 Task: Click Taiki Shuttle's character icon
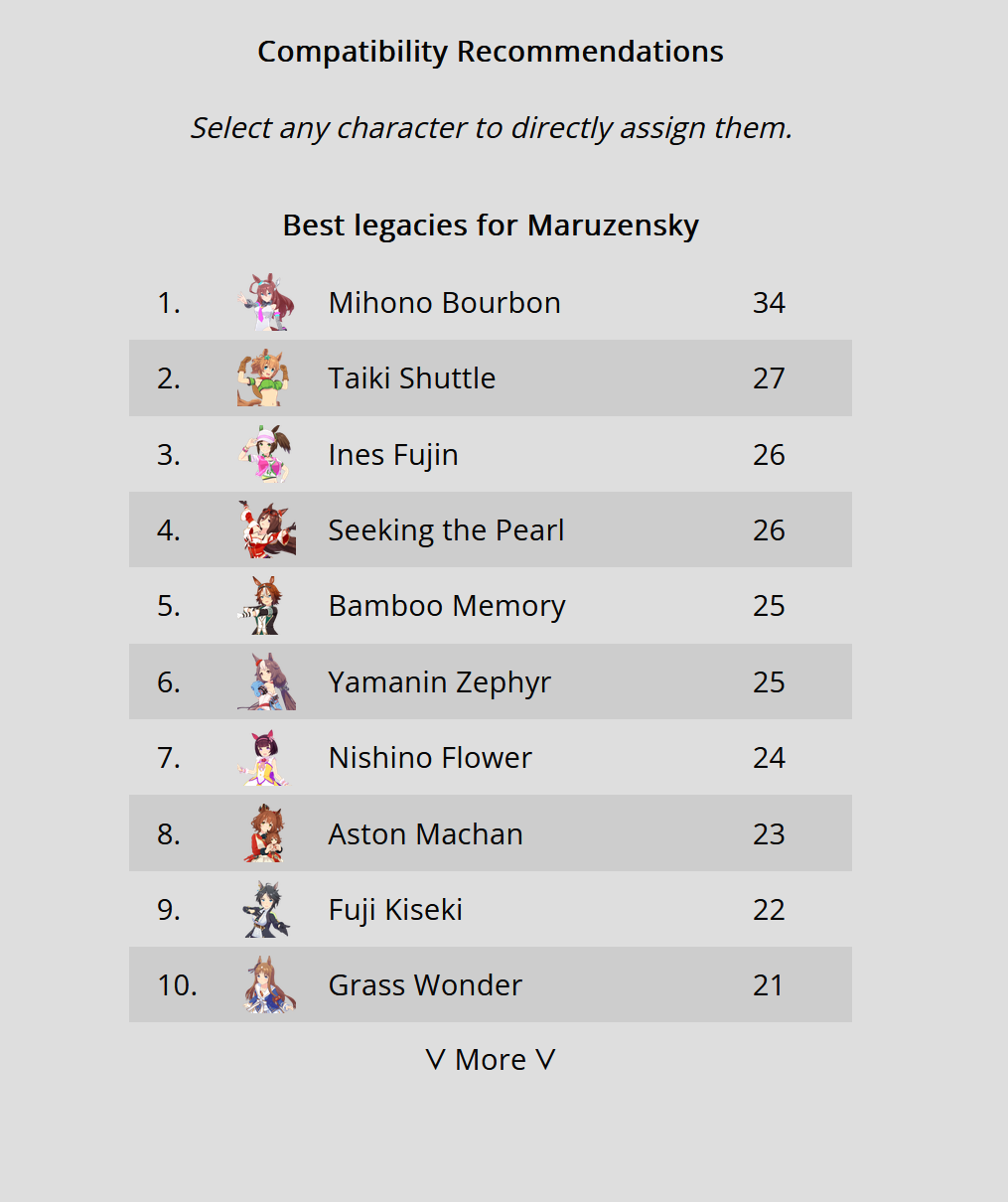click(x=267, y=377)
